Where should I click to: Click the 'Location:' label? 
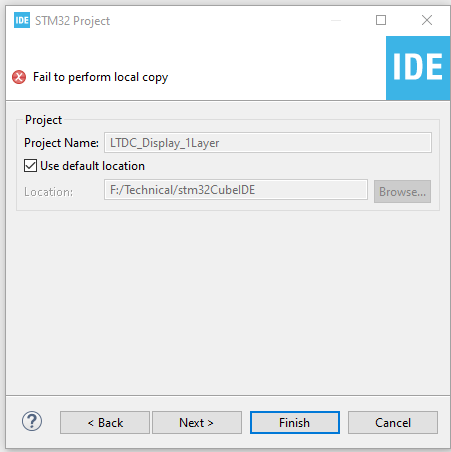[48, 192]
